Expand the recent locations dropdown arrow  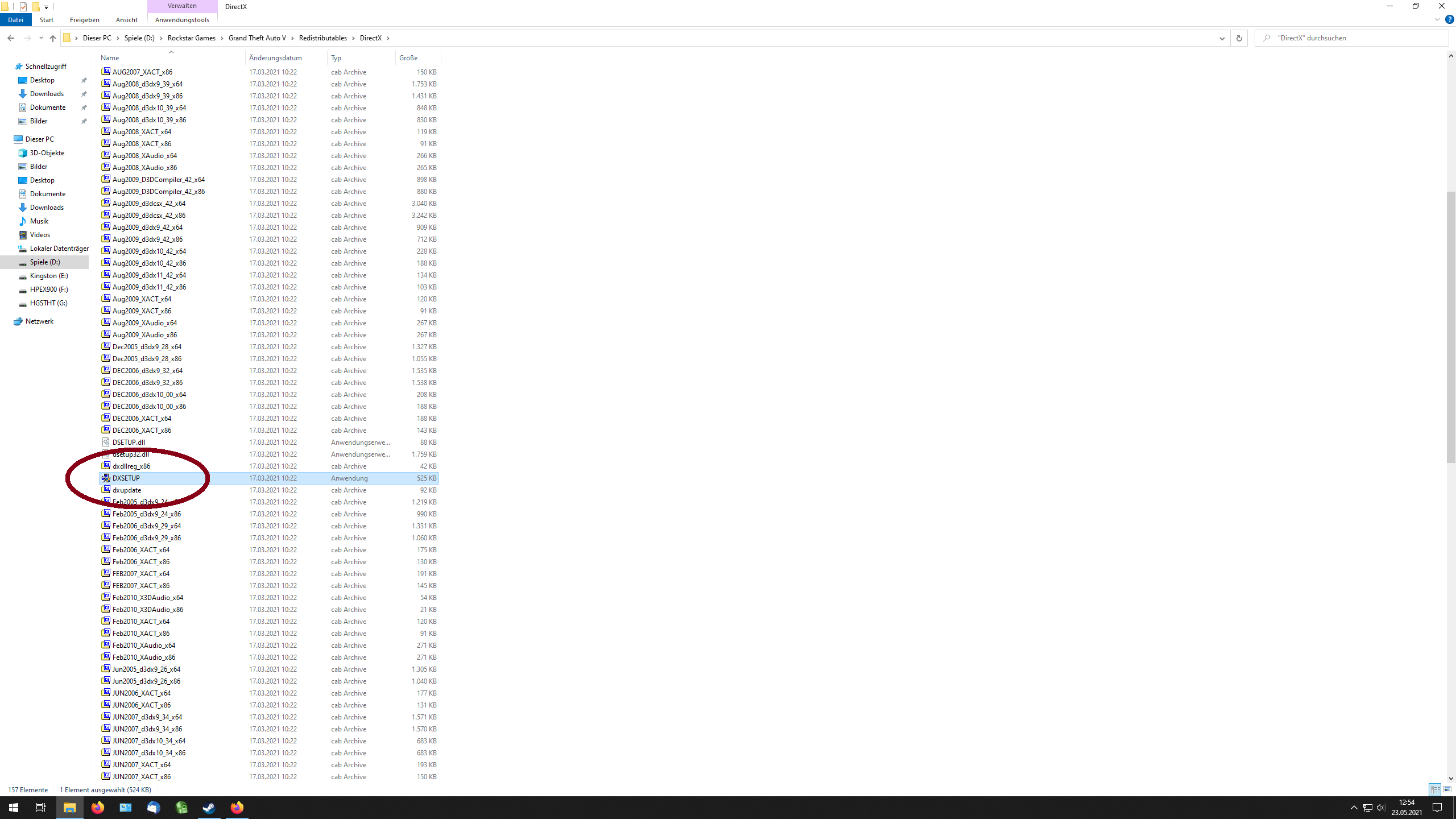tap(41, 38)
